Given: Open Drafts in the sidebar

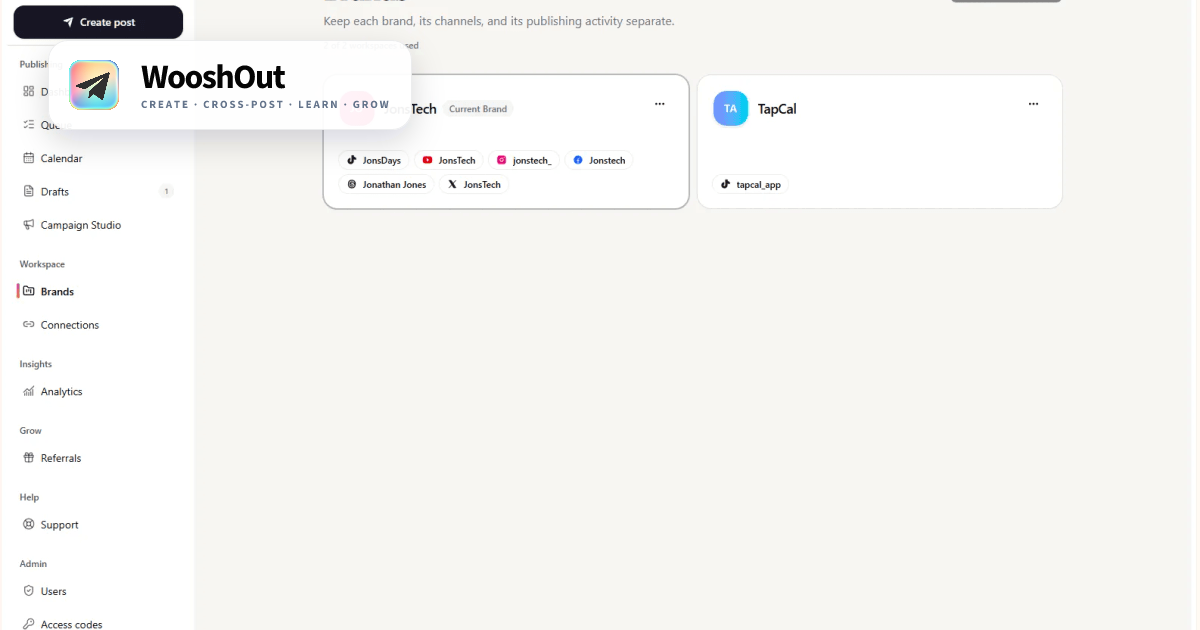Looking at the screenshot, I should click(x=98, y=191).
